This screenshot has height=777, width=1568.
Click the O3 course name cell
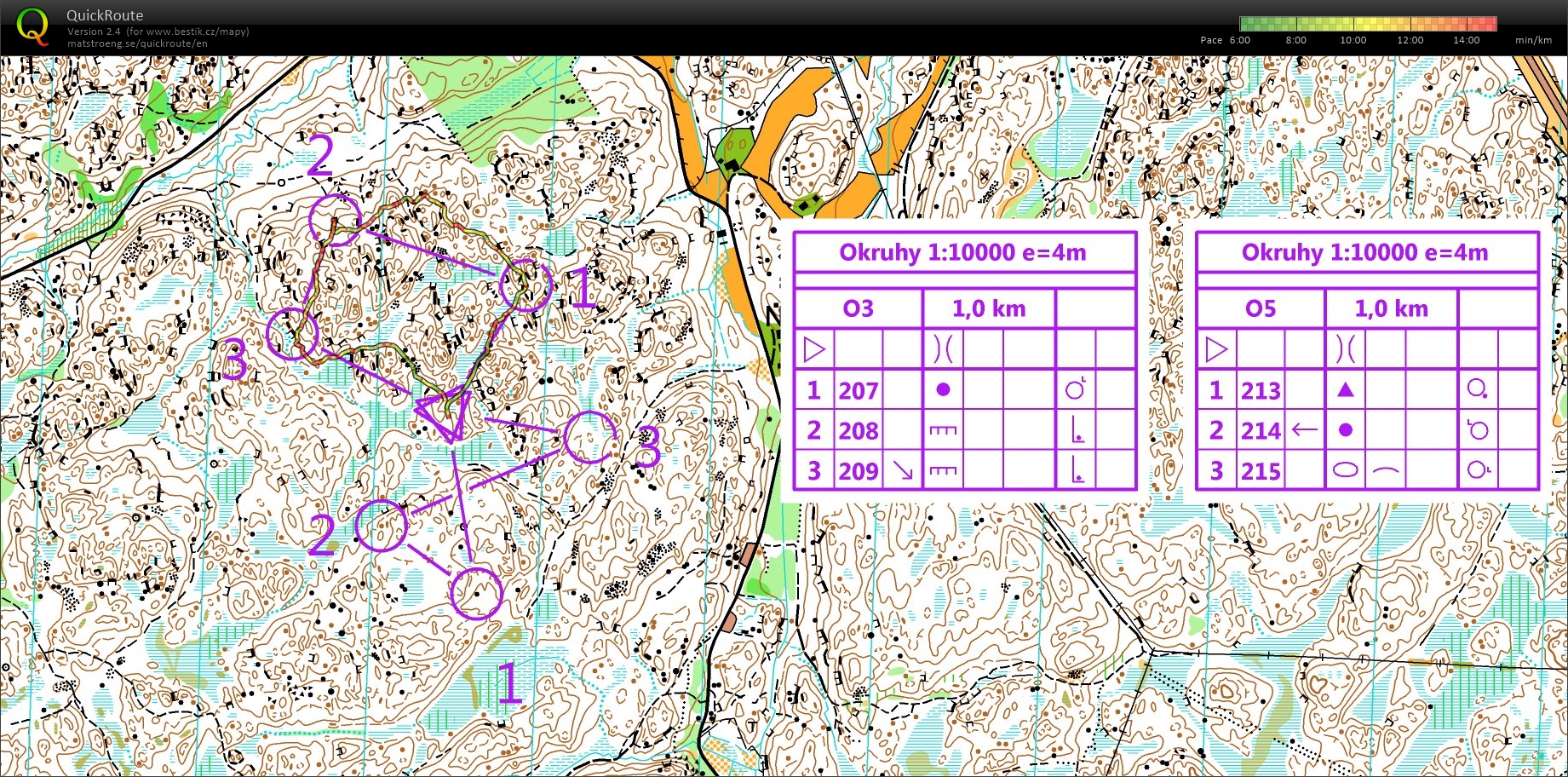click(858, 308)
